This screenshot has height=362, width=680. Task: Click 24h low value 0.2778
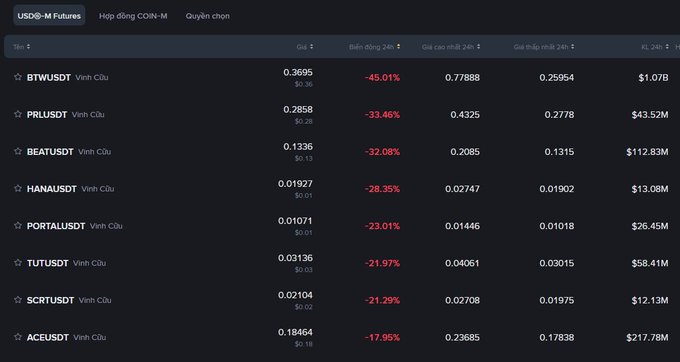point(559,115)
